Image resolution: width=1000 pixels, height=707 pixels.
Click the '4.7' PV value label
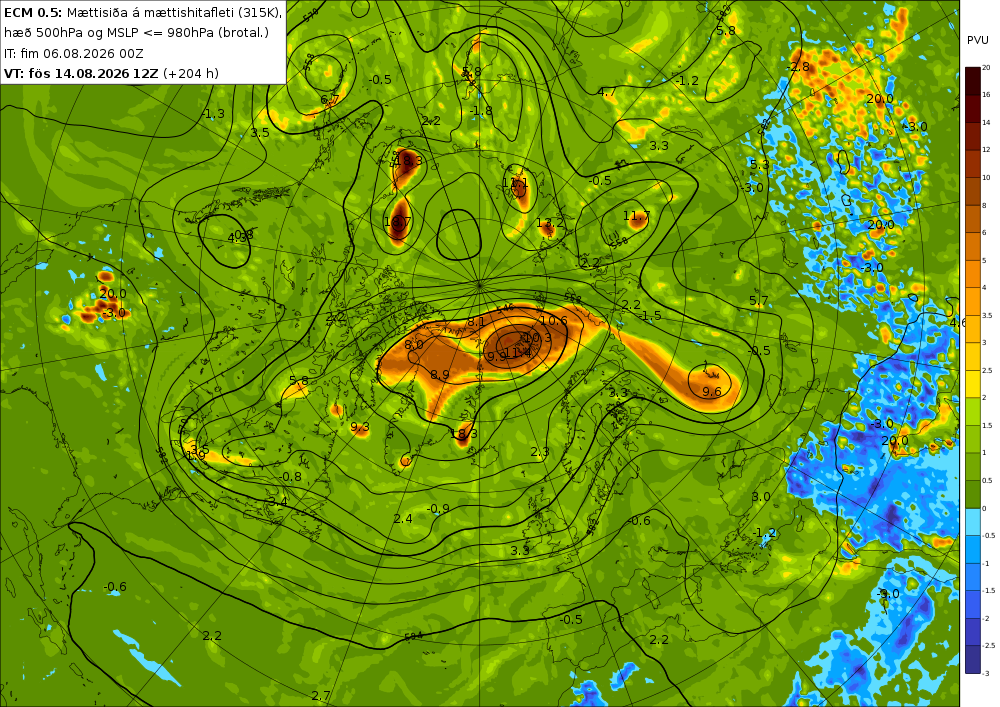tap(607, 92)
